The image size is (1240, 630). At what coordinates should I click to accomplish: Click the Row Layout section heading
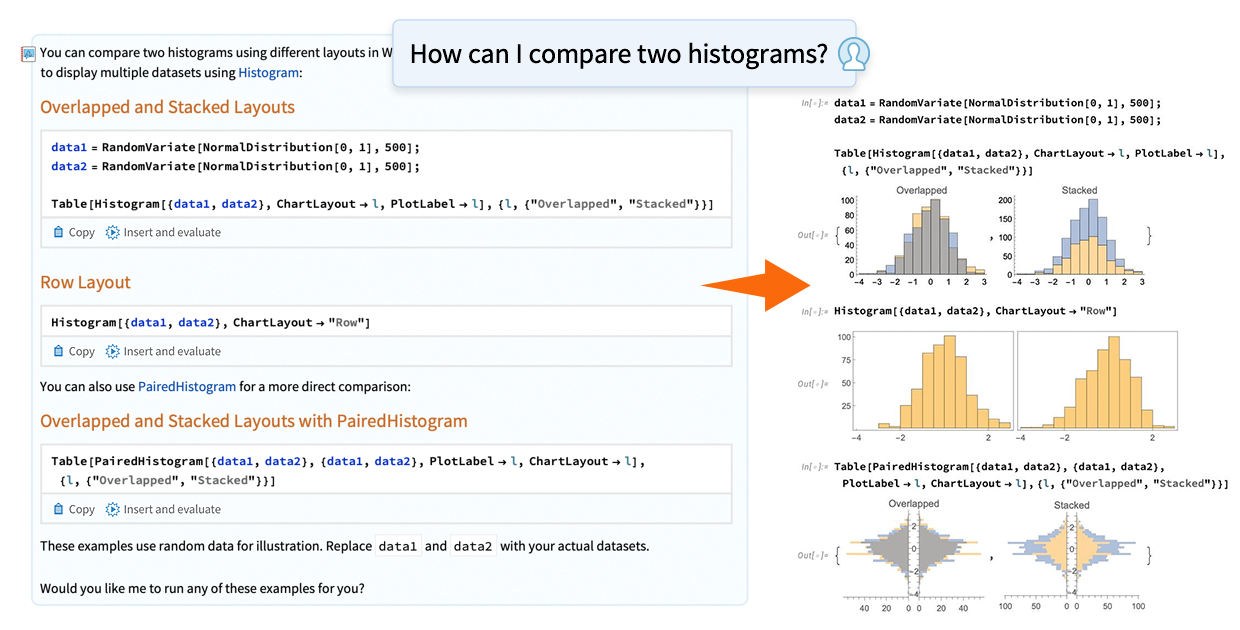84,282
